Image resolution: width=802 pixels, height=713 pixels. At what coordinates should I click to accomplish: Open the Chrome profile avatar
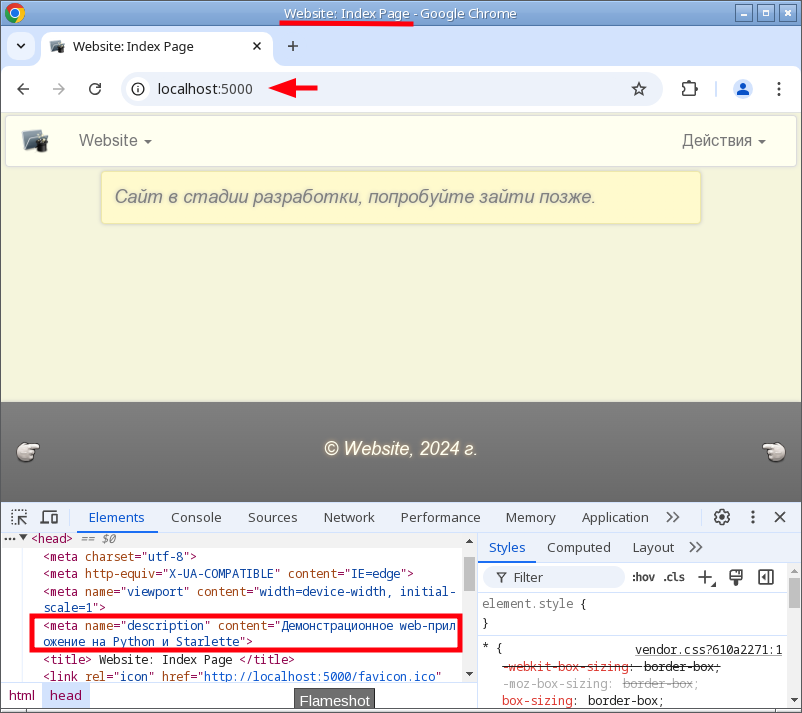point(743,90)
